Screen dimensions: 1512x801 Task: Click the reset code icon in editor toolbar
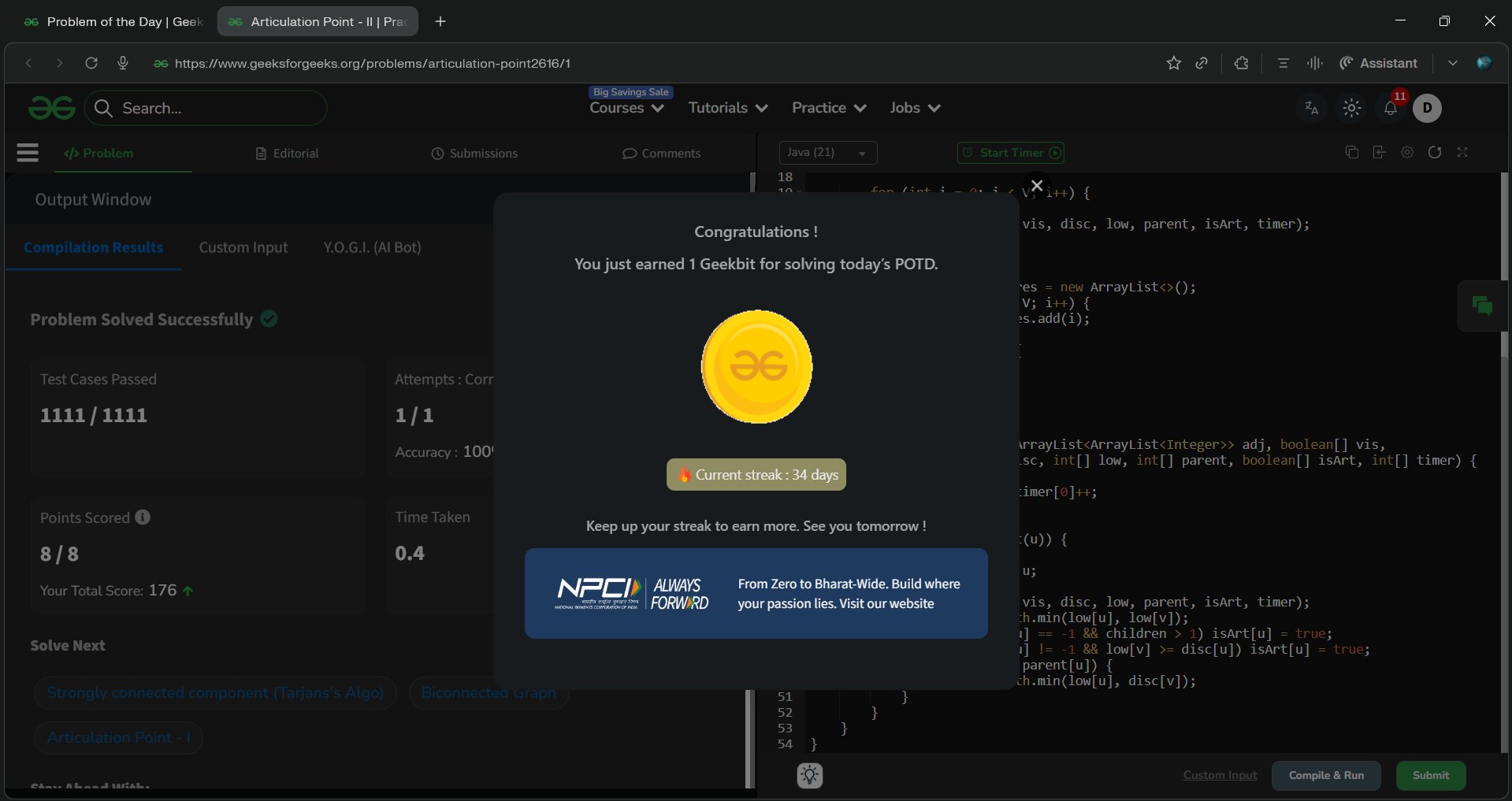pyautogui.click(x=1435, y=153)
